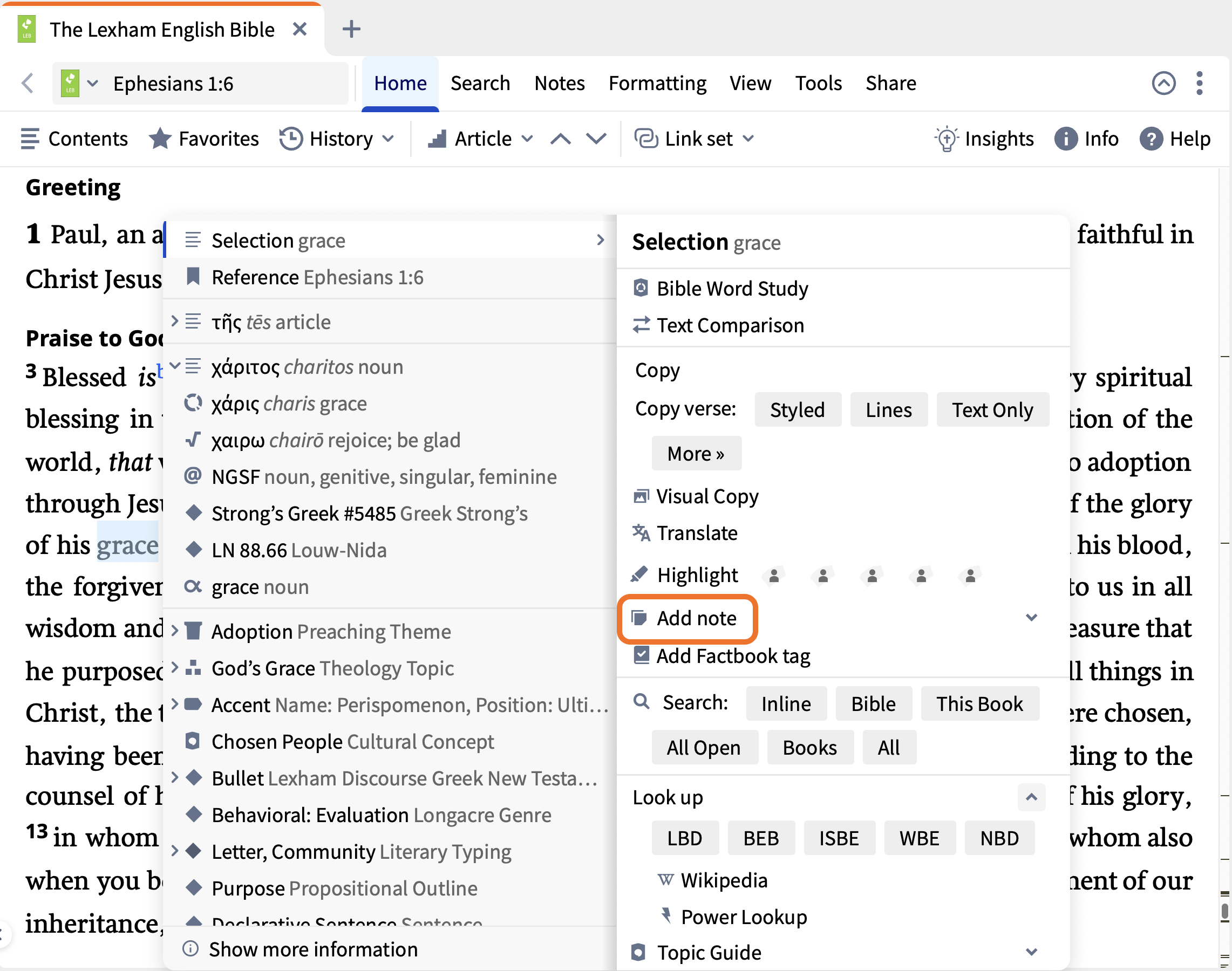The image size is (1232, 971).
Task: Open Help from the toolbar
Action: [1175, 139]
